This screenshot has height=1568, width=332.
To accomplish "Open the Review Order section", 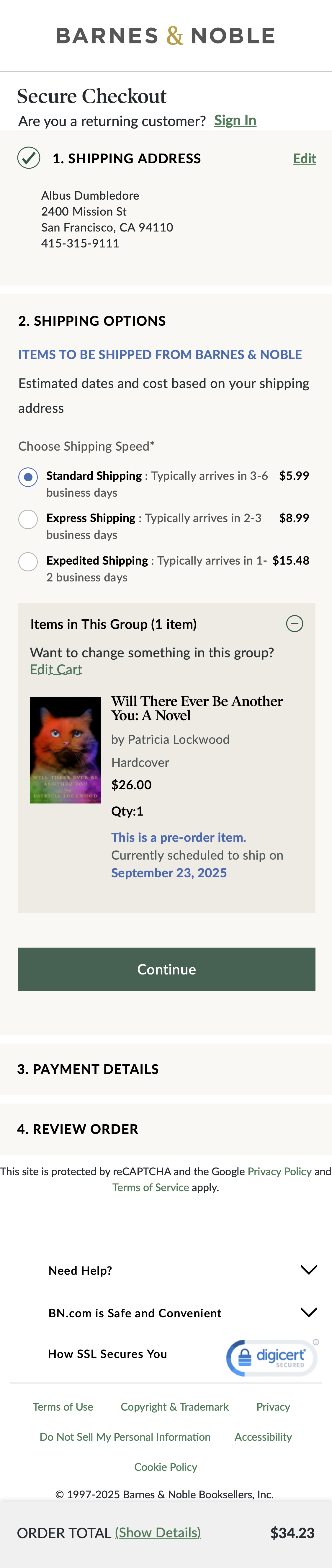I will tap(78, 1129).
